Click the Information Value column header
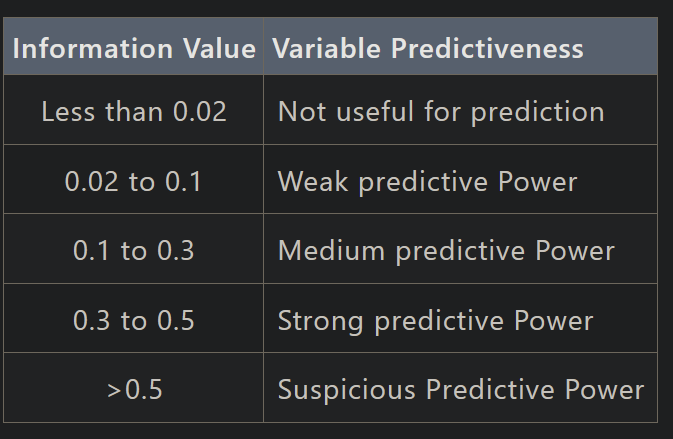The width and height of the screenshot is (673, 439). point(133,46)
